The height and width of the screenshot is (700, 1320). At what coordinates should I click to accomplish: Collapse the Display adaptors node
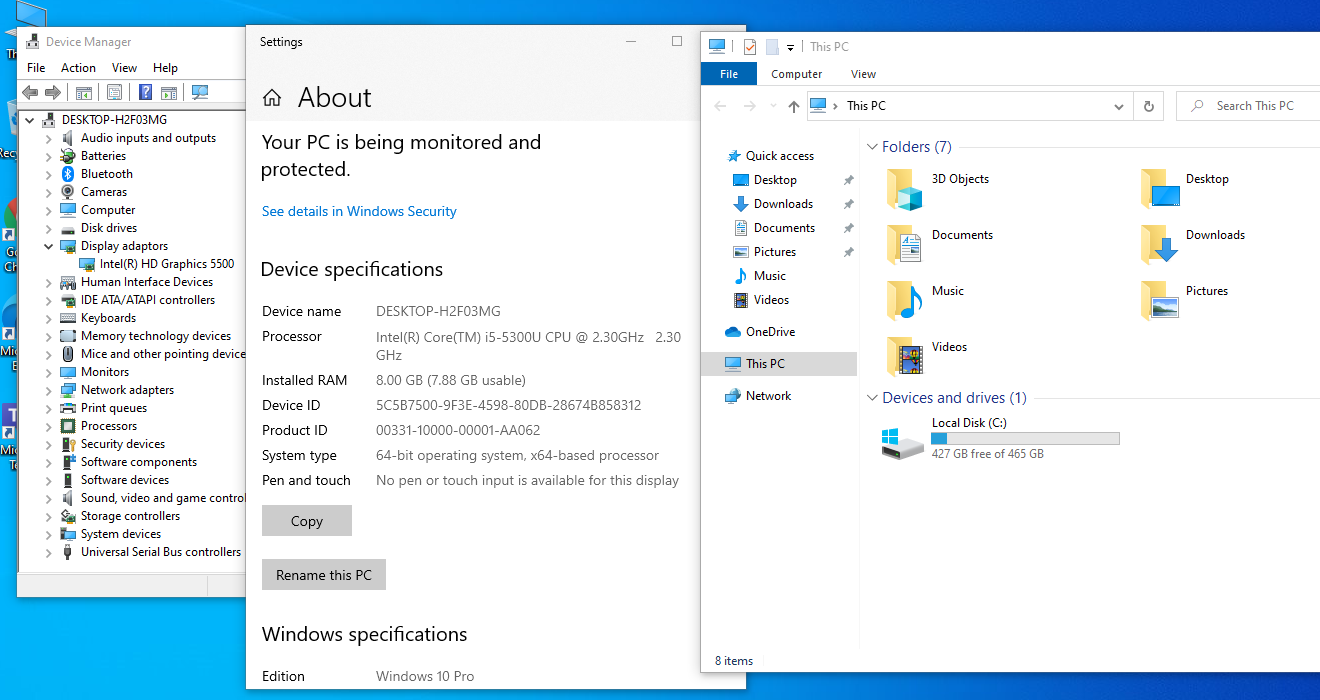48,246
